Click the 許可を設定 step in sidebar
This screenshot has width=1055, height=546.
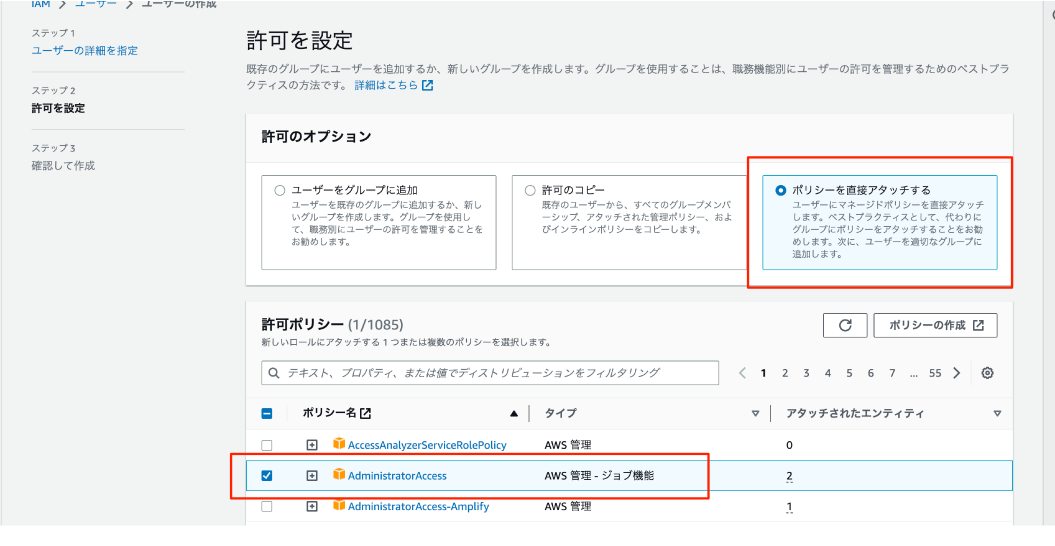pos(58,108)
